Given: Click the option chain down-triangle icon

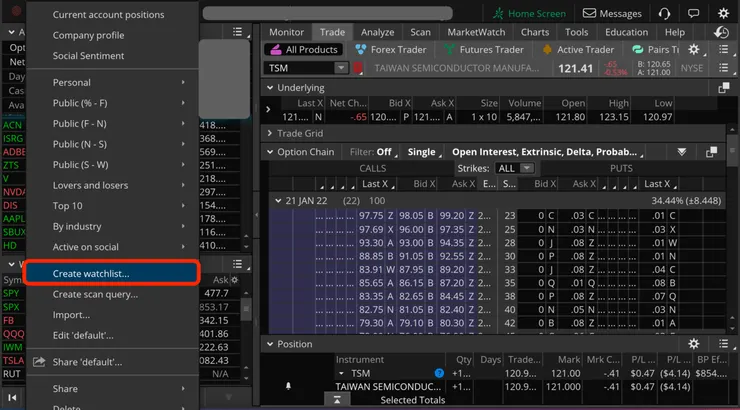Looking at the screenshot, I should (x=681, y=152).
